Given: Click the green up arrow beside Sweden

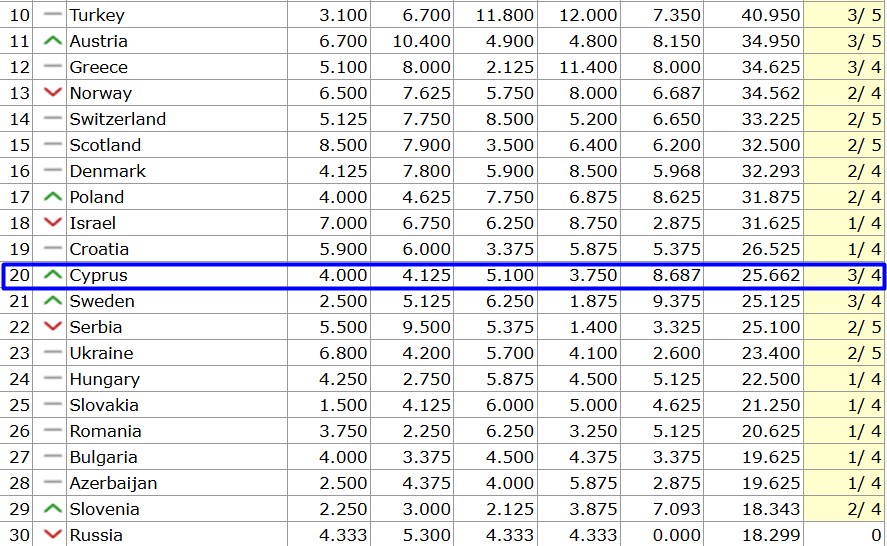Looking at the screenshot, I should point(53,301).
